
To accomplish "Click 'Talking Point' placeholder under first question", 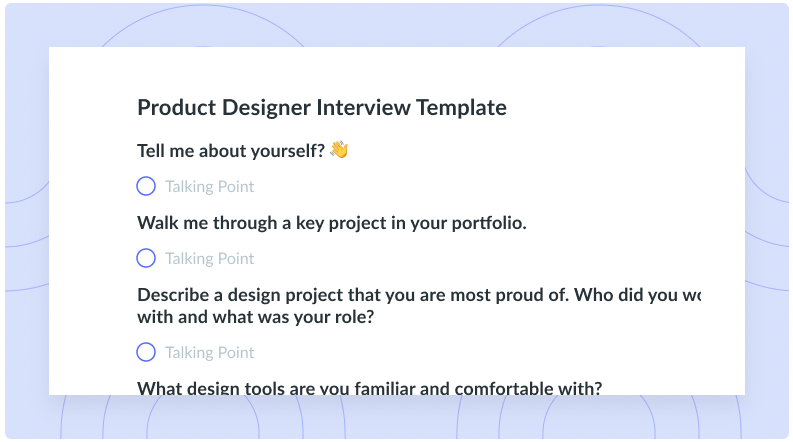I will (x=209, y=187).
